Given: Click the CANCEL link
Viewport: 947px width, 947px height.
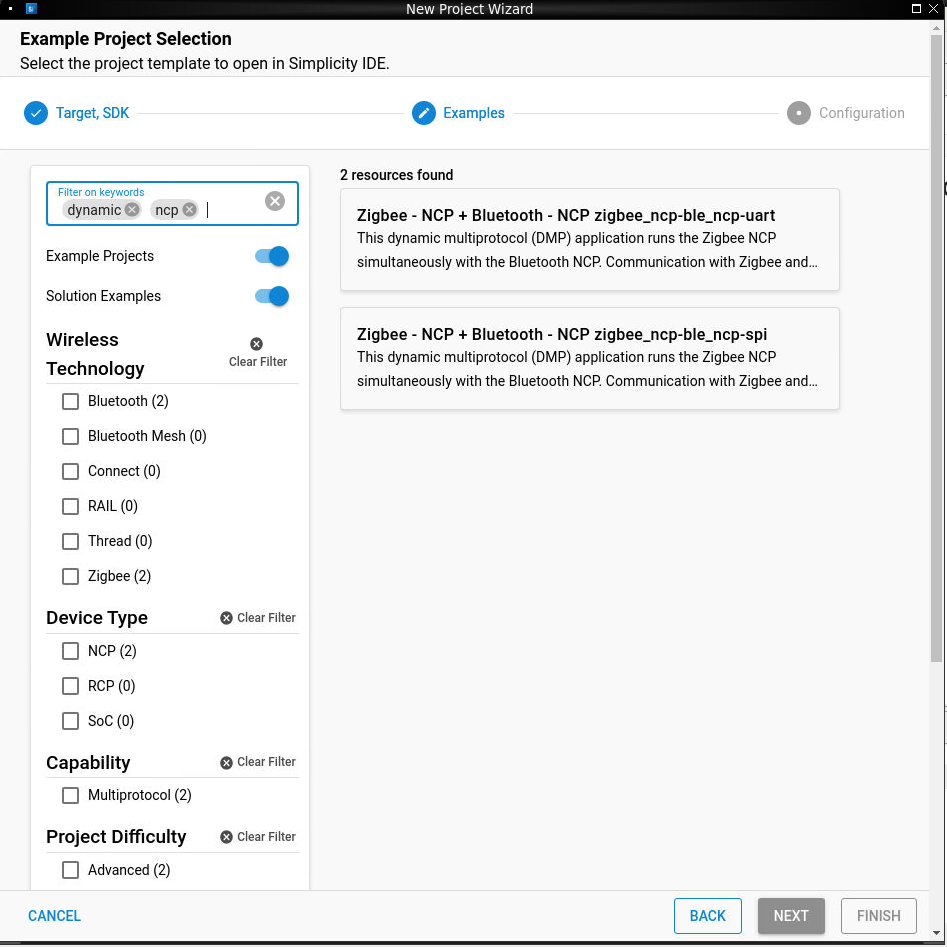Looking at the screenshot, I should click(x=55, y=916).
